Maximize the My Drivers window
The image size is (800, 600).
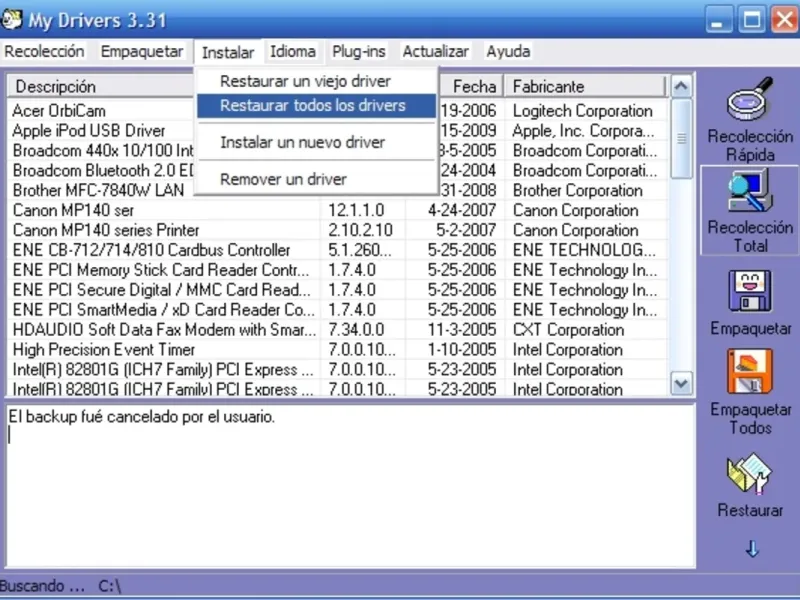tap(752, 20)
